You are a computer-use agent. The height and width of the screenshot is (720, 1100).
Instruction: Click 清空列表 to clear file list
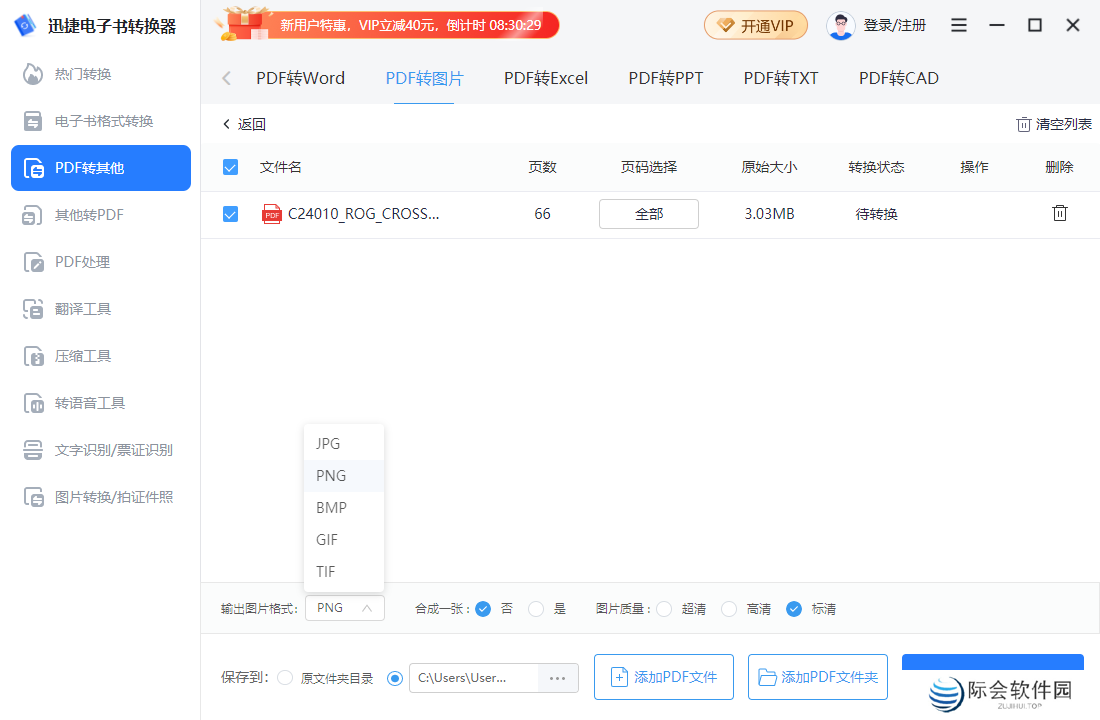coord(1052,124)
